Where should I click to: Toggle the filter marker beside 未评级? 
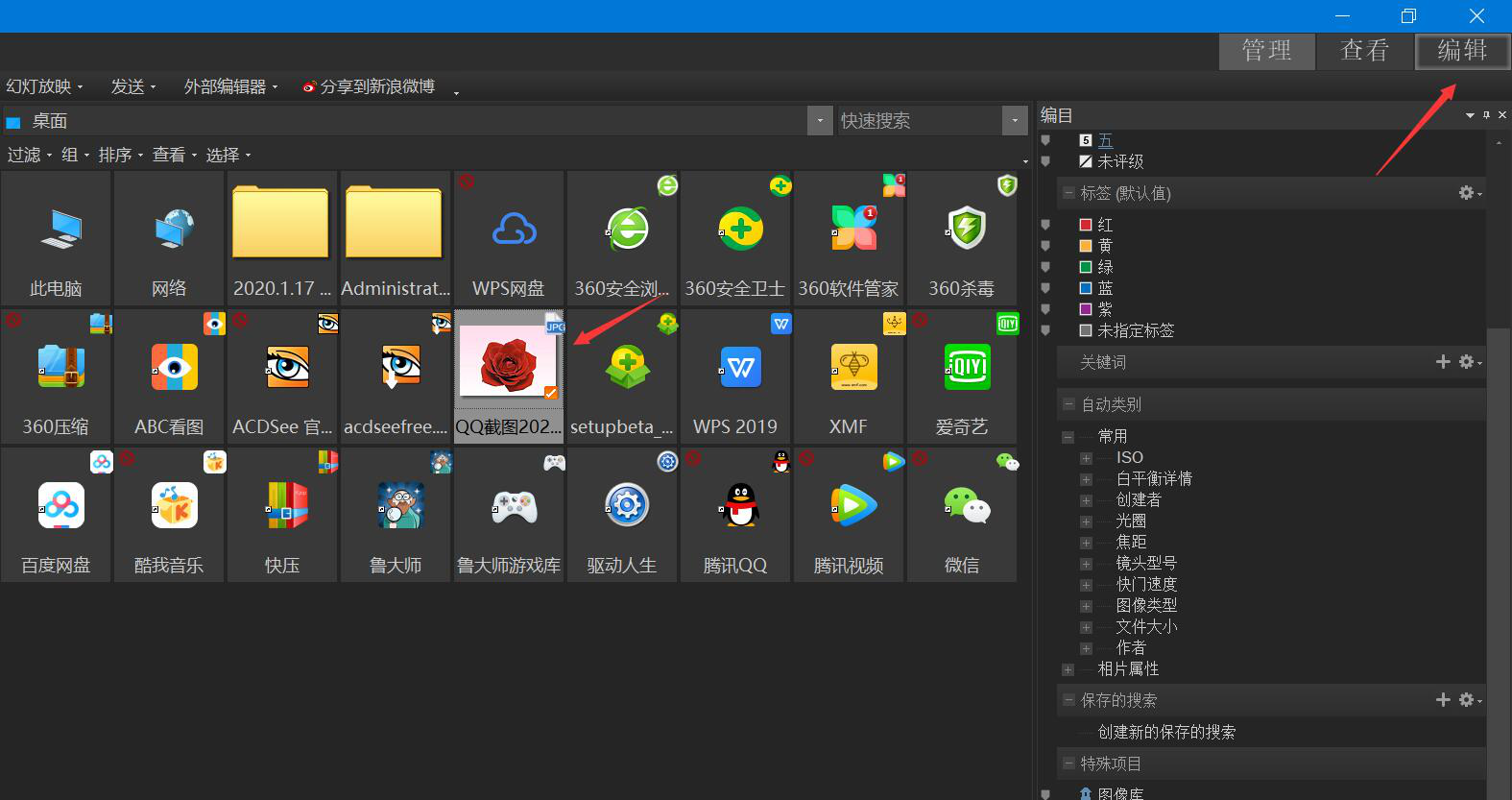(x=1045, y=161)
